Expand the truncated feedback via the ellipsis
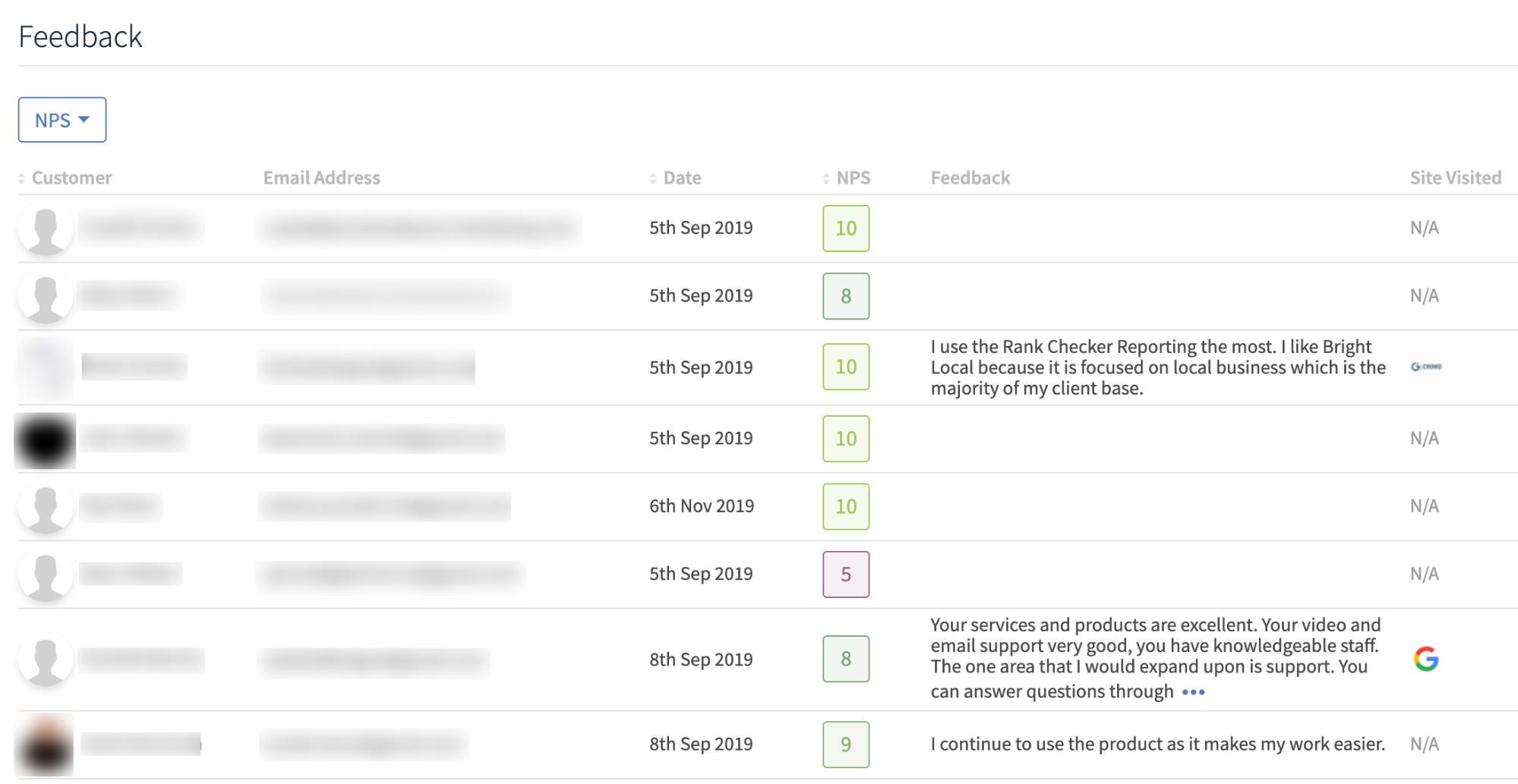1518x784 pixels. click(1194, 691)
